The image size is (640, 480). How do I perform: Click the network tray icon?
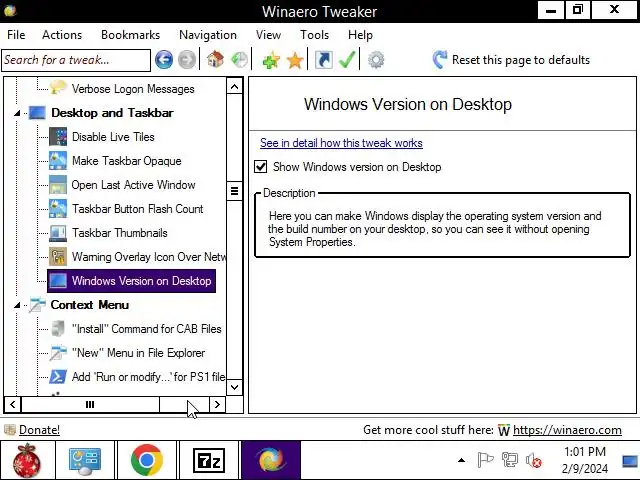pyautogui.click(x=509, y=460)
